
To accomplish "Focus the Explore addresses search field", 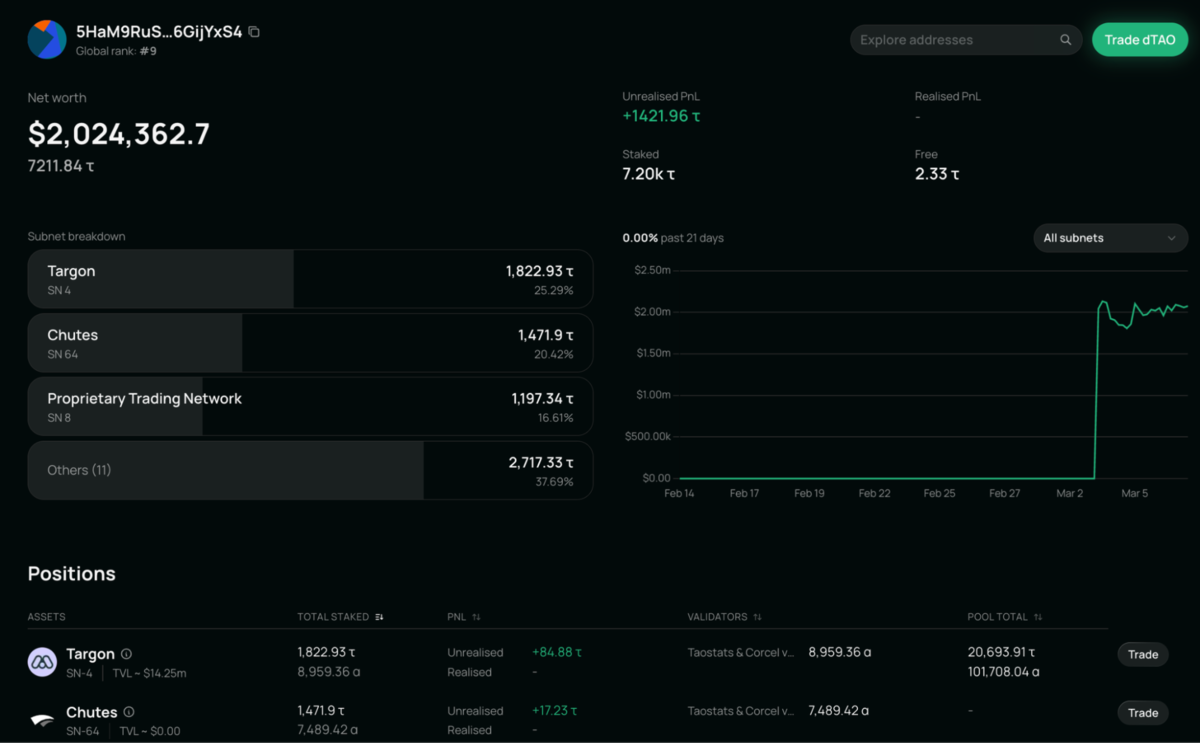I will (x=955, y=40).
